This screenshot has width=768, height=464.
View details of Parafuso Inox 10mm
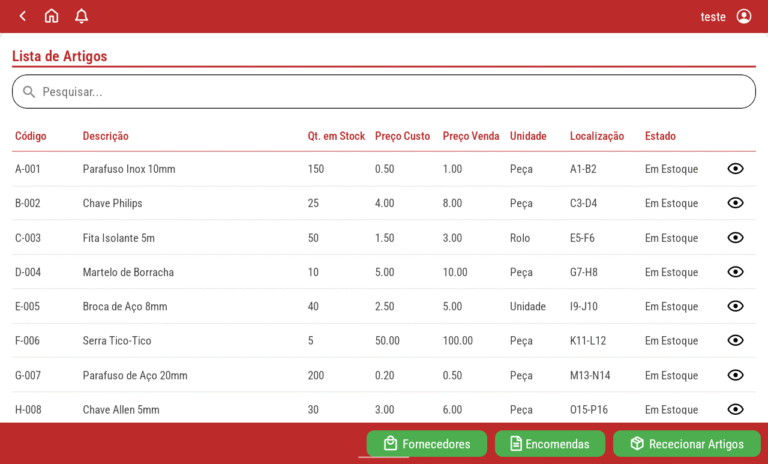pyautogui.click(x=735, y=169)
